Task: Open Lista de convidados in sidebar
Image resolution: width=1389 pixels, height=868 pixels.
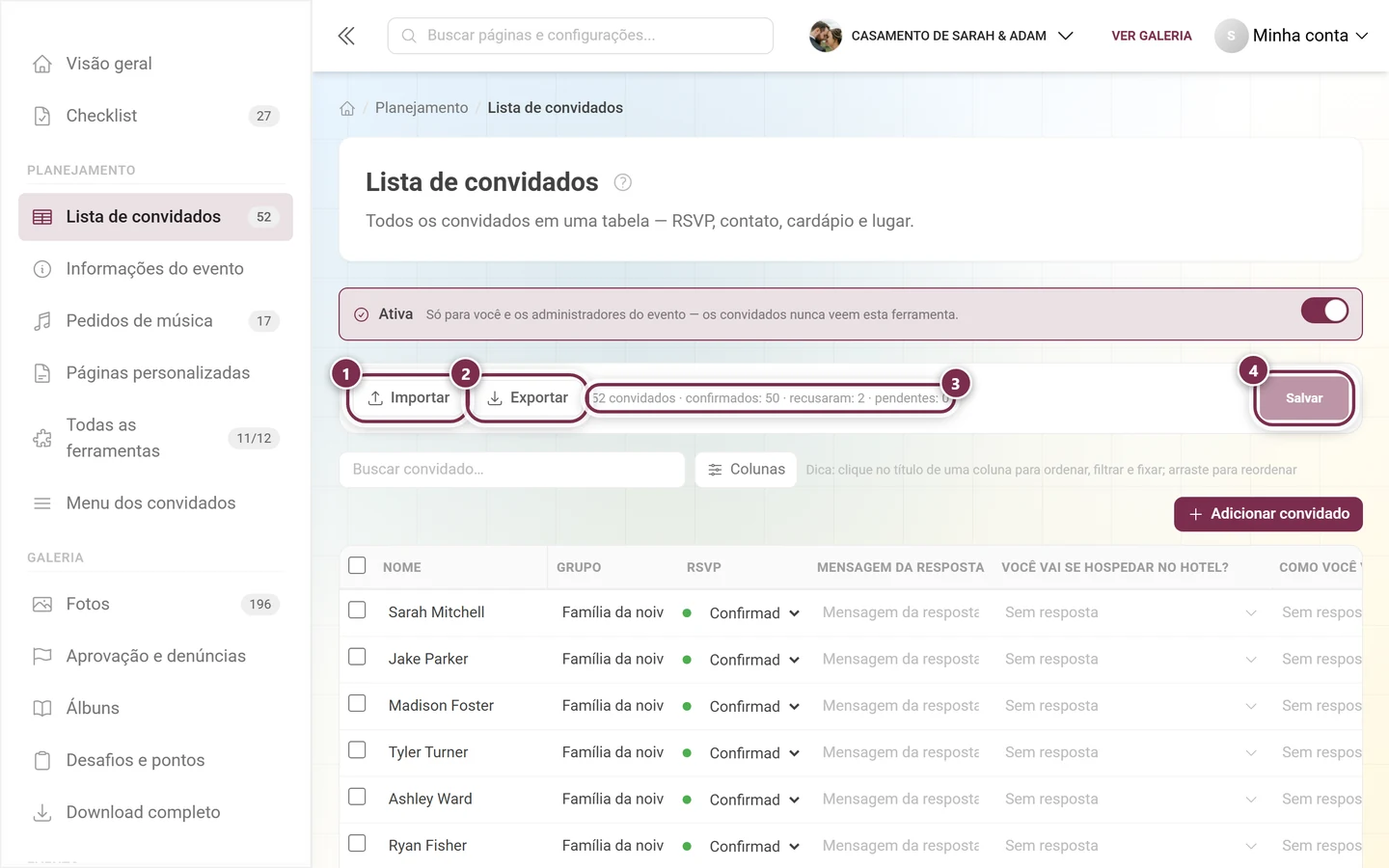Action: pos(155,217)
